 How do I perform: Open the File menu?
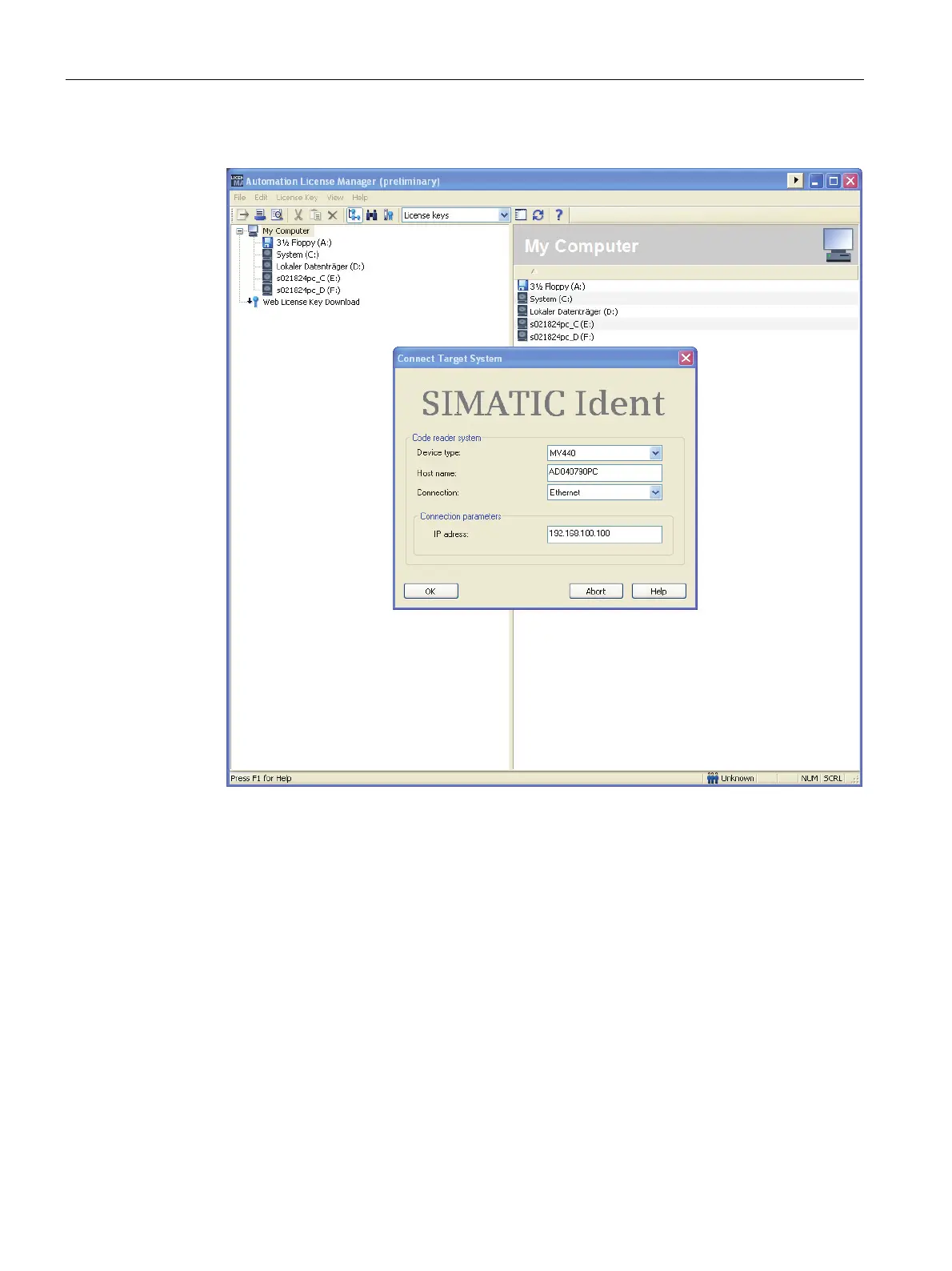point(240,198)
